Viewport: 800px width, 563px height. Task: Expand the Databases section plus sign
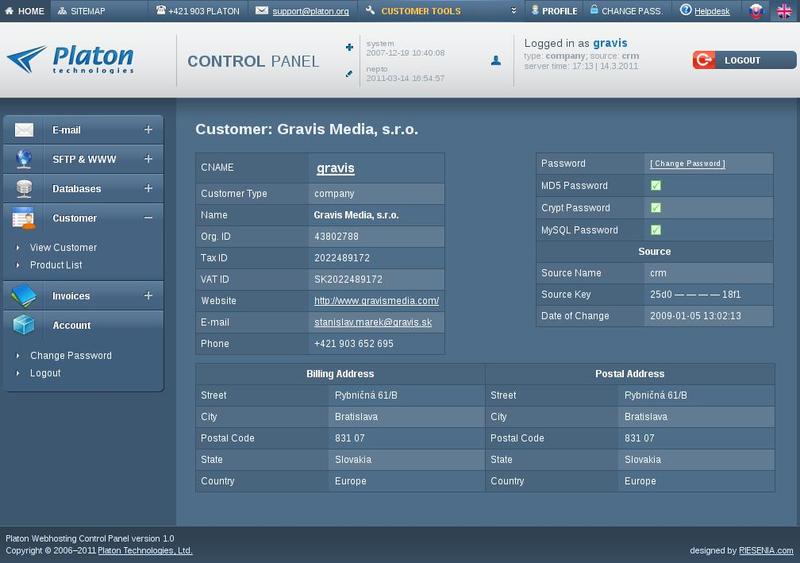pyautogui.click(x=148, y=188)
